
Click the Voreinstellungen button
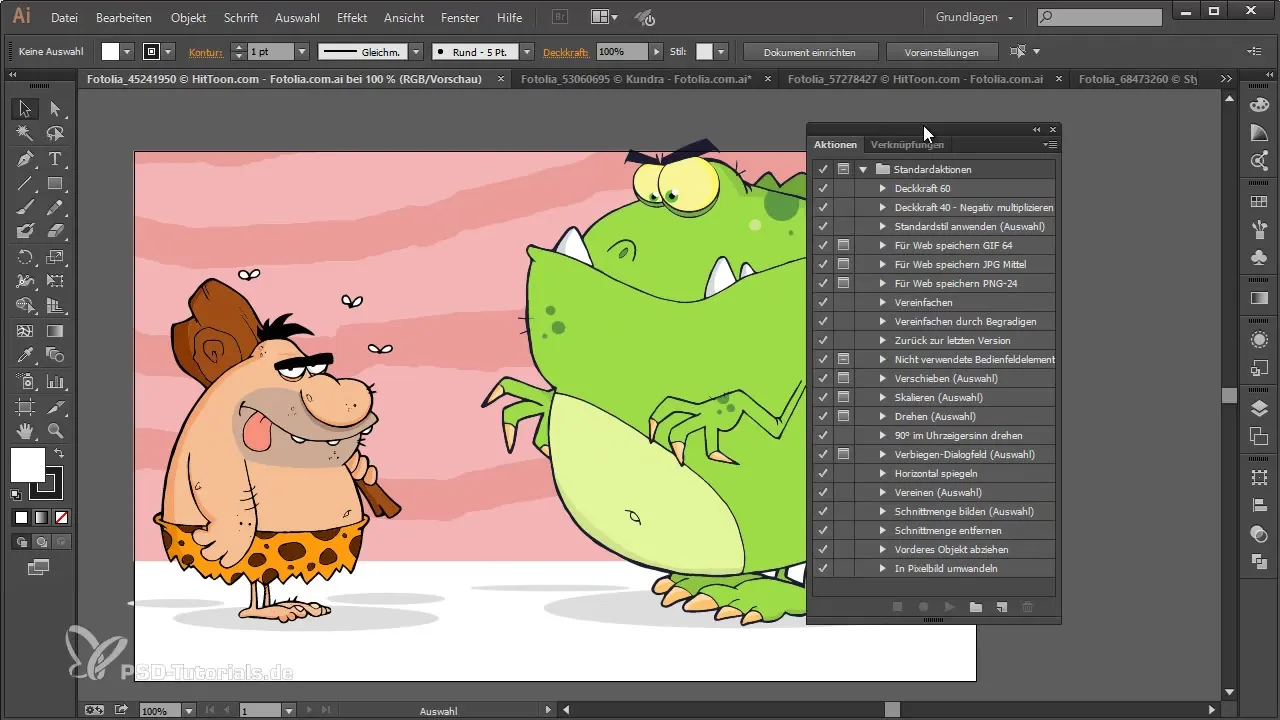[x=941, y=51]
